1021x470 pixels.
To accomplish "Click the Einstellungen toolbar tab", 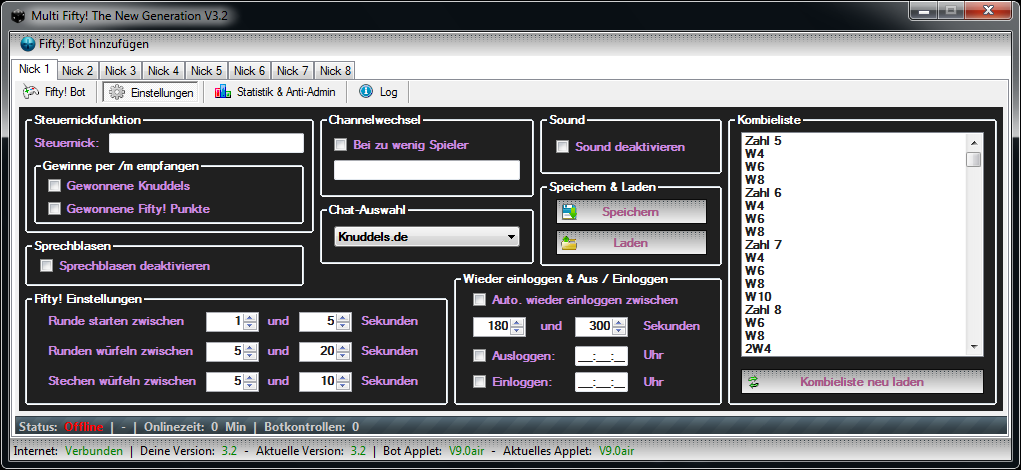I will coord(151,92).
